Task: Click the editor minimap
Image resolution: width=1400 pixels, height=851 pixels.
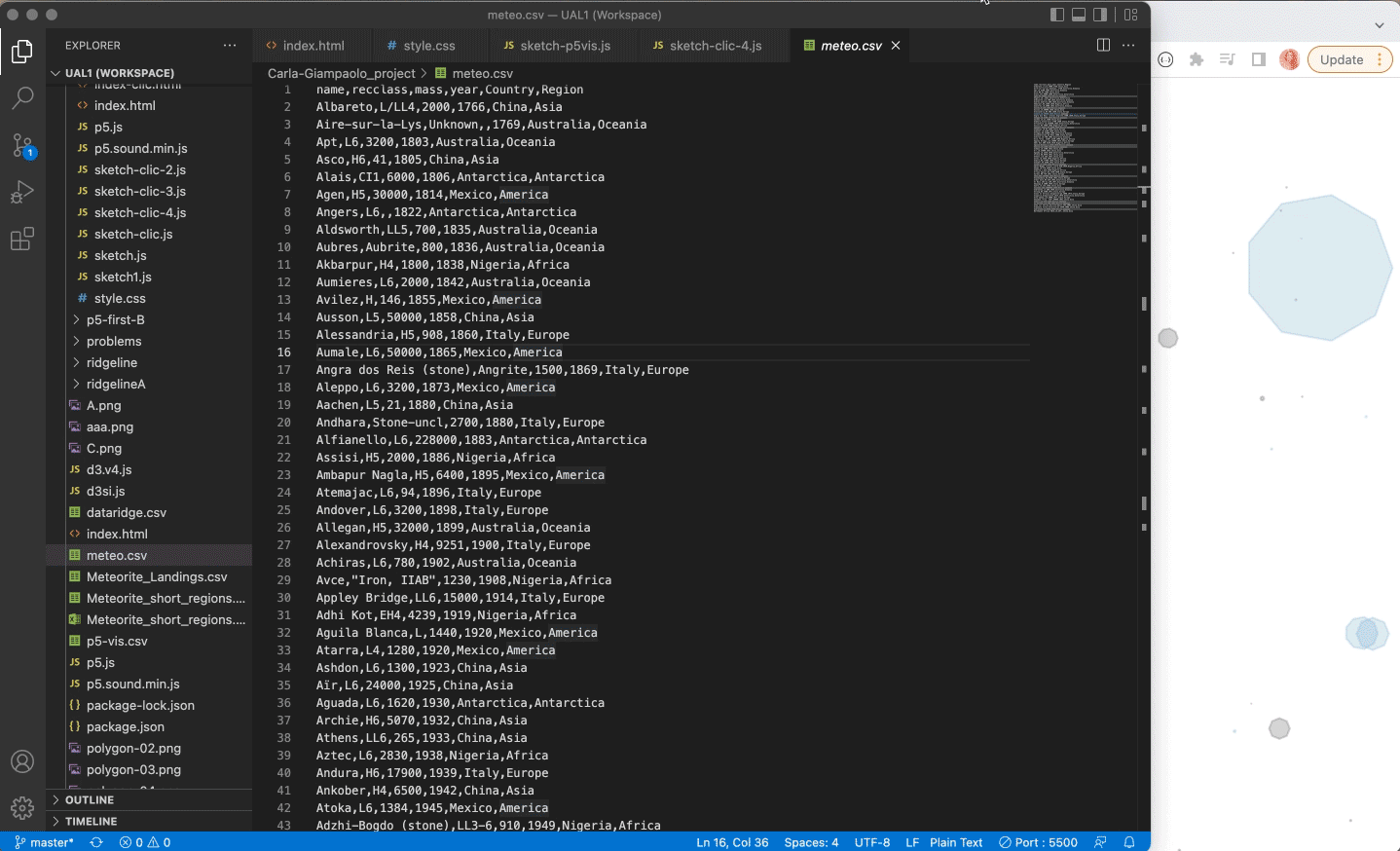Action: coord(1086,146)
